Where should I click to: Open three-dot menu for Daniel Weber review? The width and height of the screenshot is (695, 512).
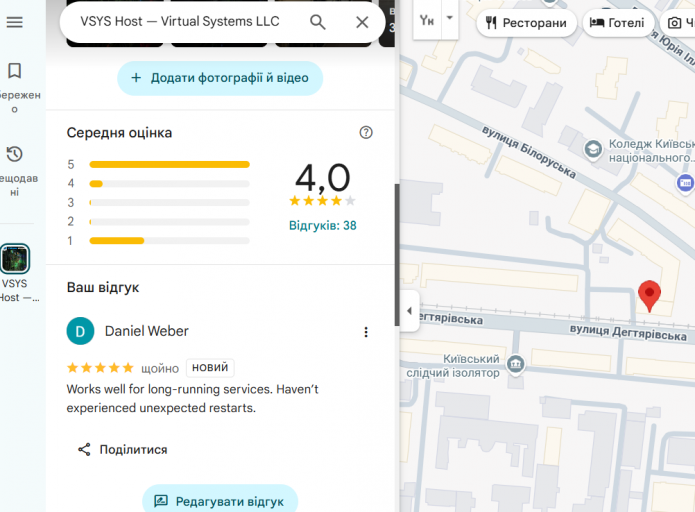coord(366,332)
